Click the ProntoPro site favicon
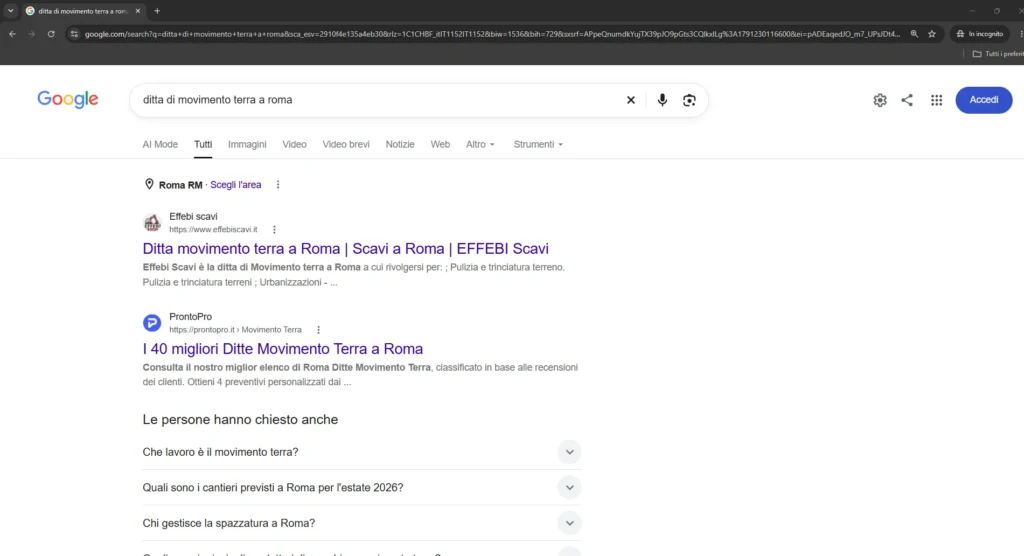The image size is (1024, 556). pyautogui.click(x=152, y=323)
